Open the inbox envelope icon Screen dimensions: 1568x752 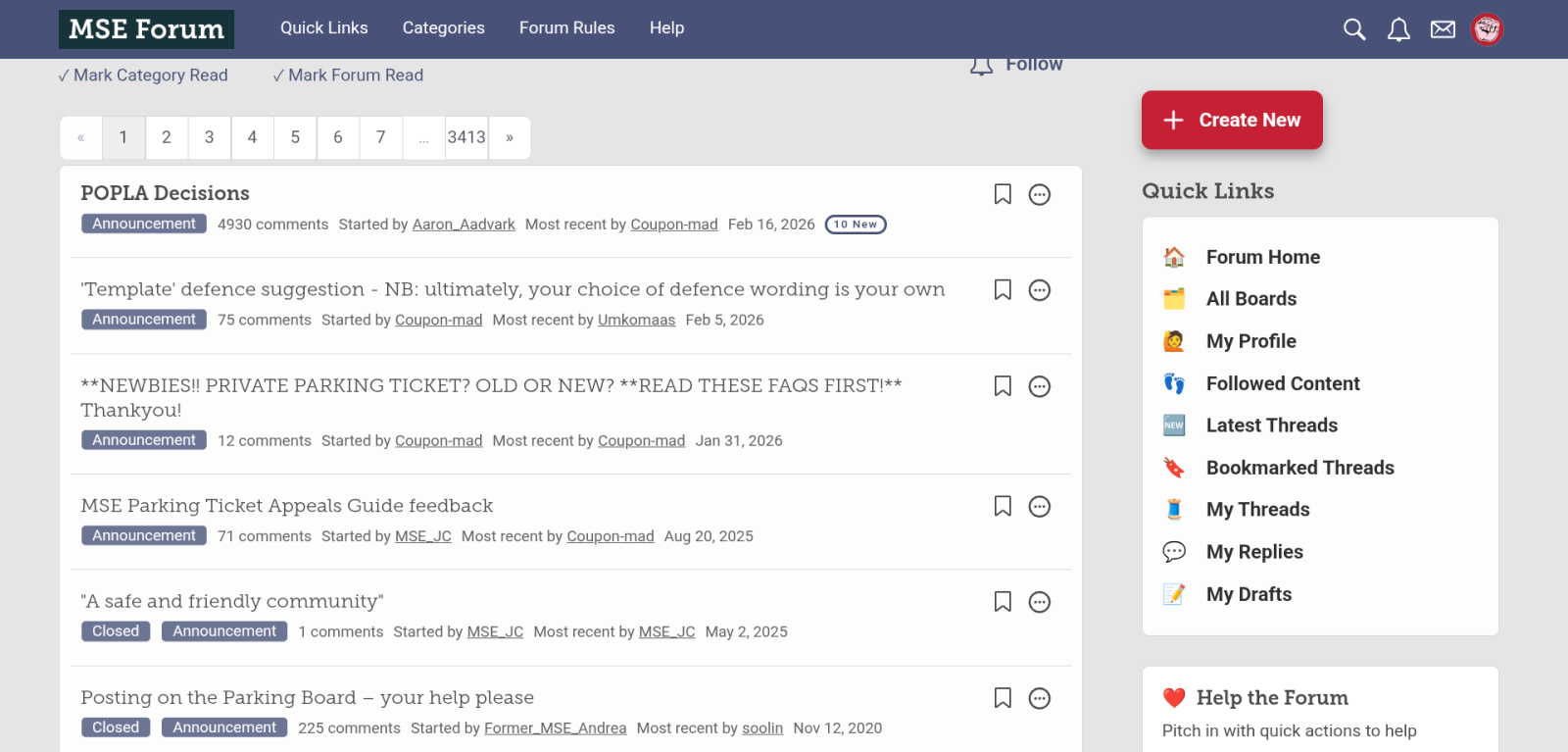click(x=1443, y=29)
